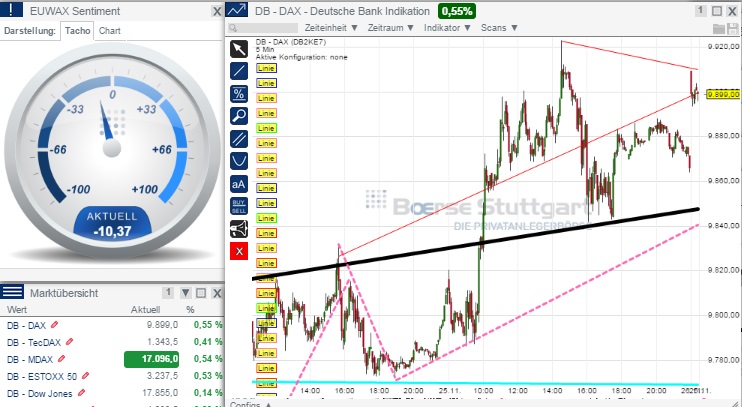742x407 pixels.
Task: Click the DB - DAX (DB2KE7) chart legend text
Action: coord(291,42)
